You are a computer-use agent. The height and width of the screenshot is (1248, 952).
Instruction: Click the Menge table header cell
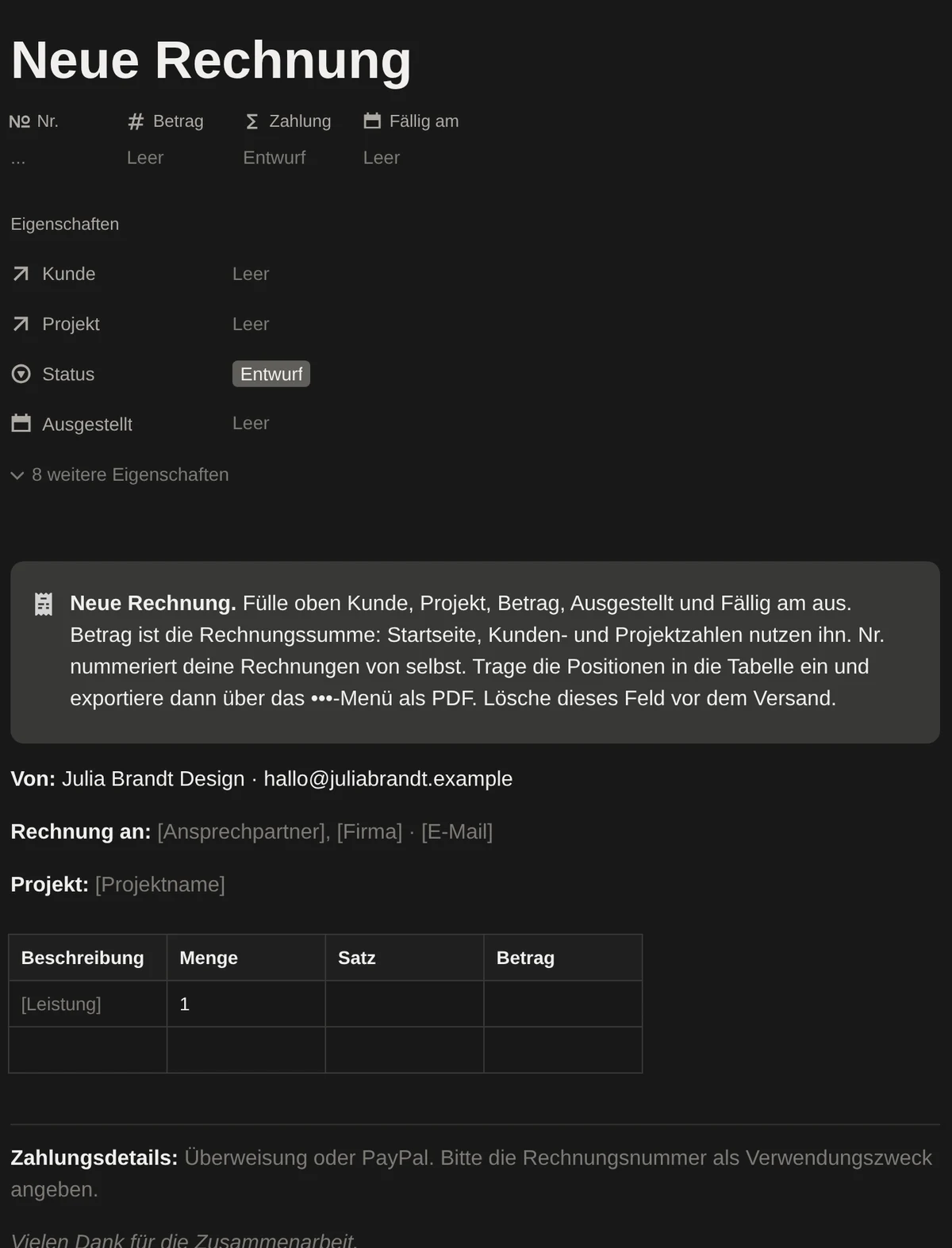click(246, 958)
